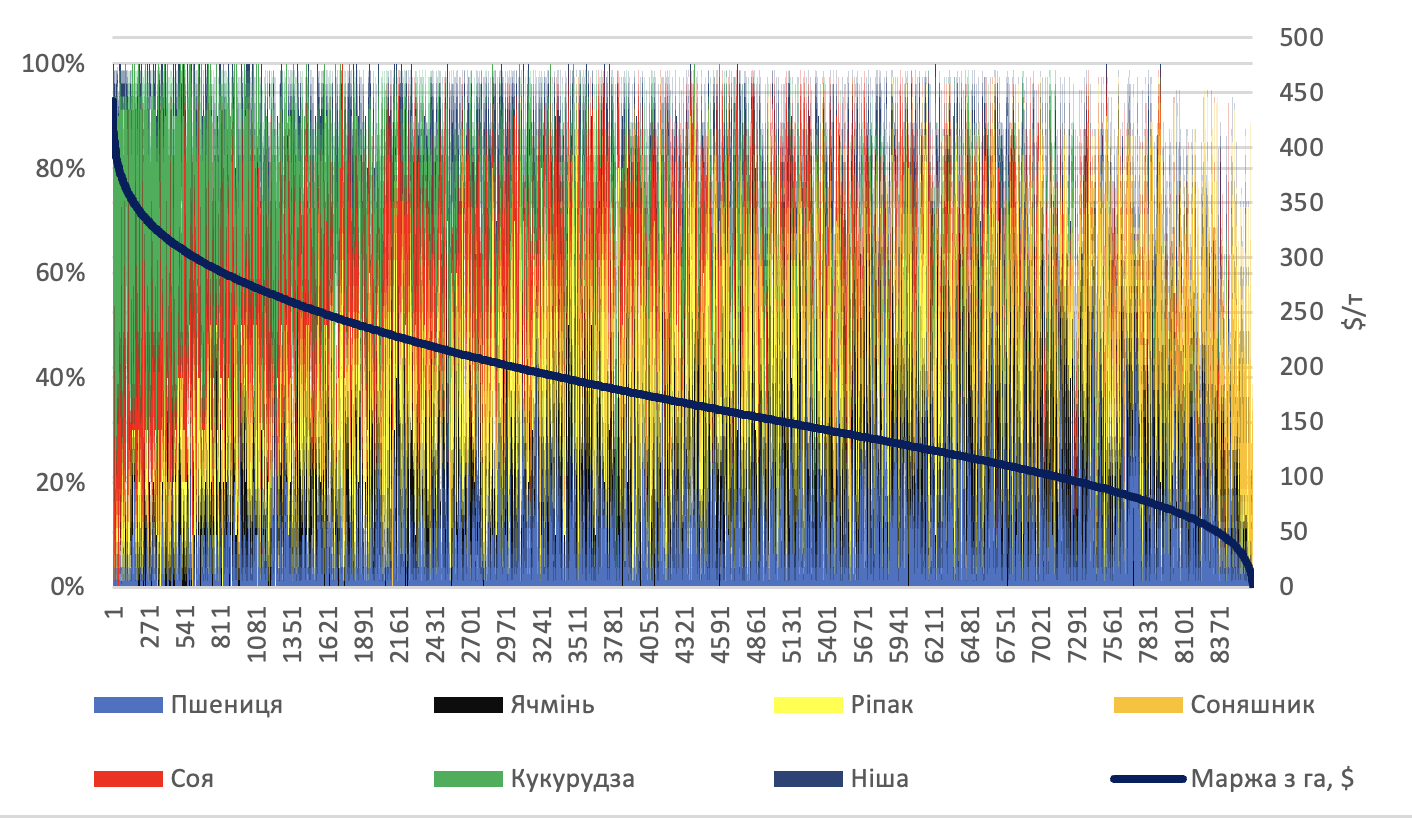Click the orange Соняшник legend swatch
Screen dimensions: 1412x818
coord(1148,705)
